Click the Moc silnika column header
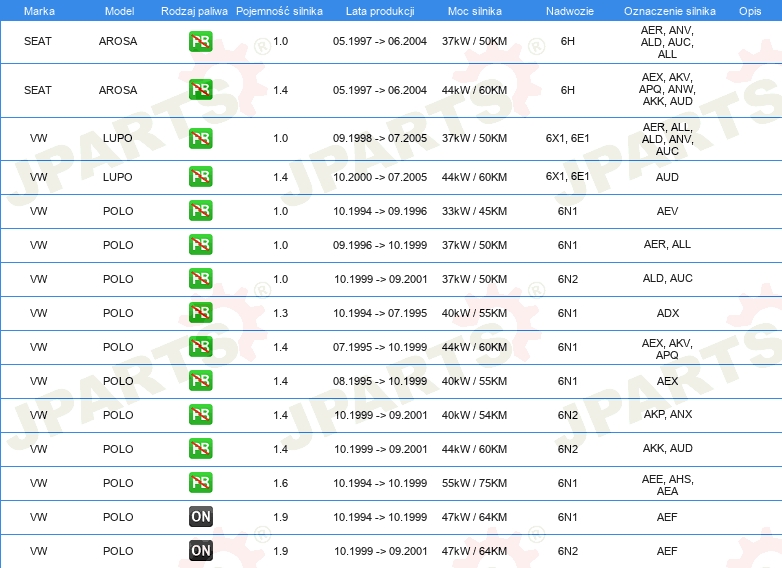Image resolution: width=782 pixels, height=568 pixels. [474, 11]
